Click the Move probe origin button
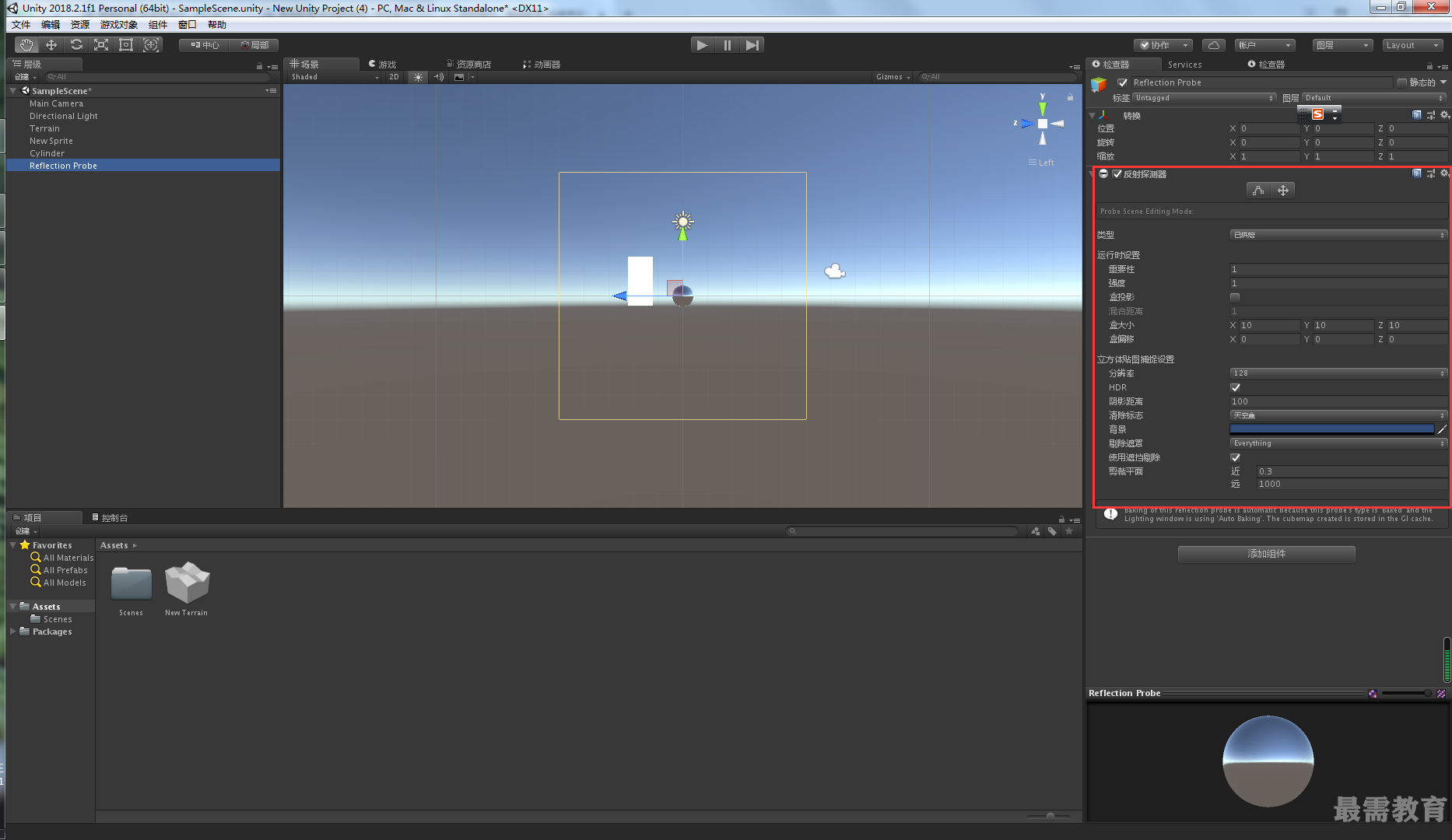Screen dimensions: 1452x840 (x=1283, y=191)
